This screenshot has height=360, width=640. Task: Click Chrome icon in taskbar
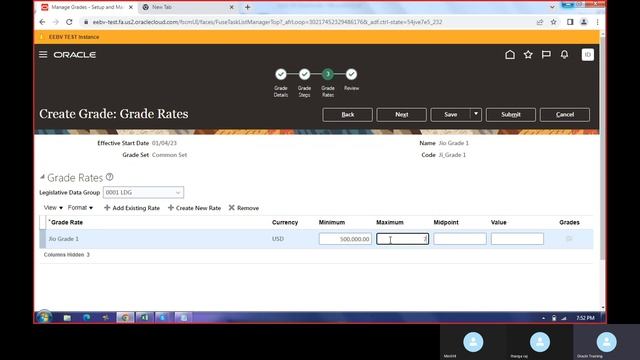125,318
